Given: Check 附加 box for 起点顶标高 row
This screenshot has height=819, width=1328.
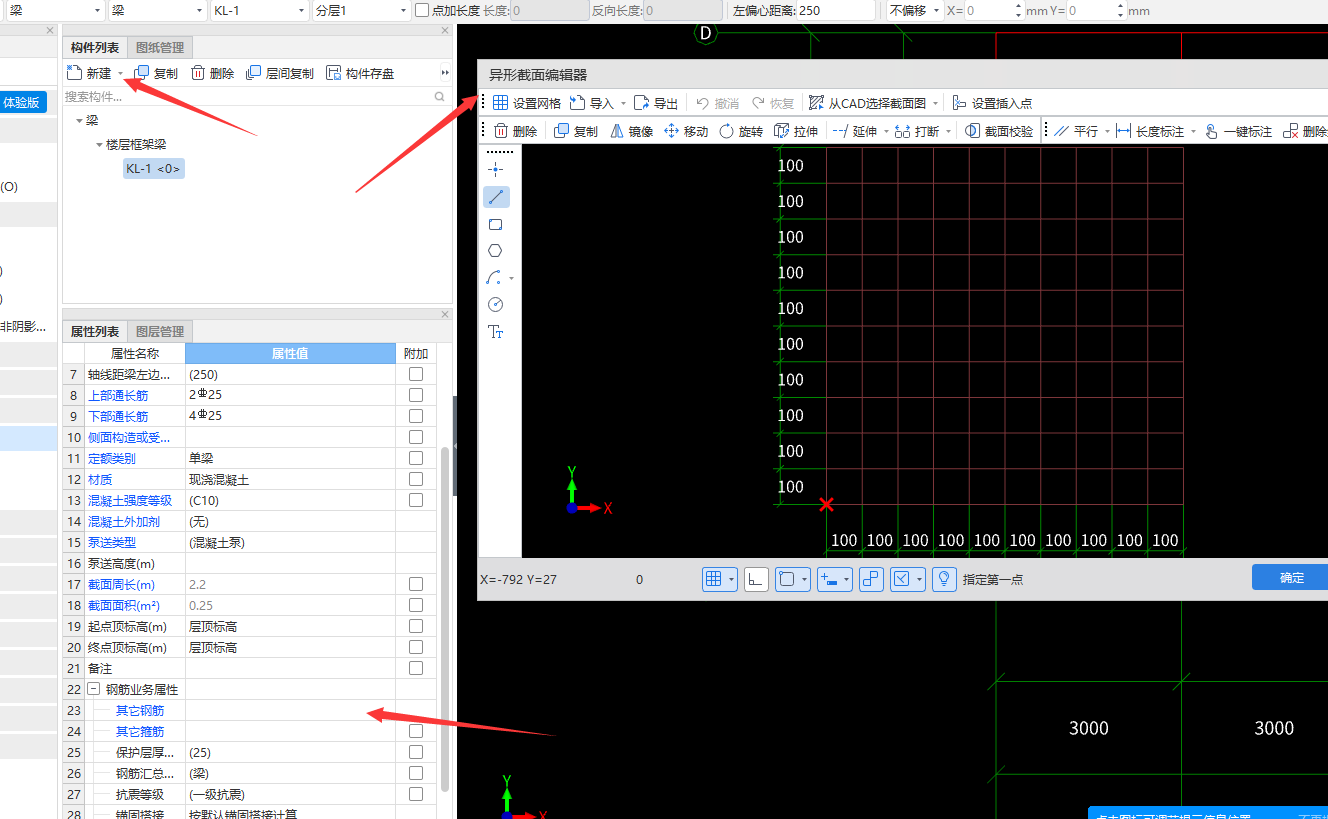Looking at the screenshot, I should pyautogui.click(x=416, y=626).
